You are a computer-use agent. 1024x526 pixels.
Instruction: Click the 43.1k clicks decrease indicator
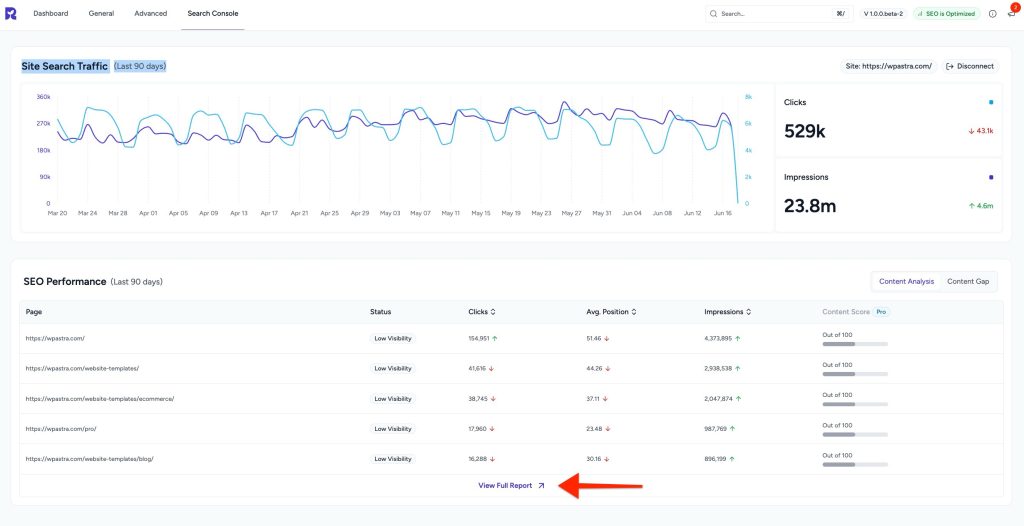point(981,131)
